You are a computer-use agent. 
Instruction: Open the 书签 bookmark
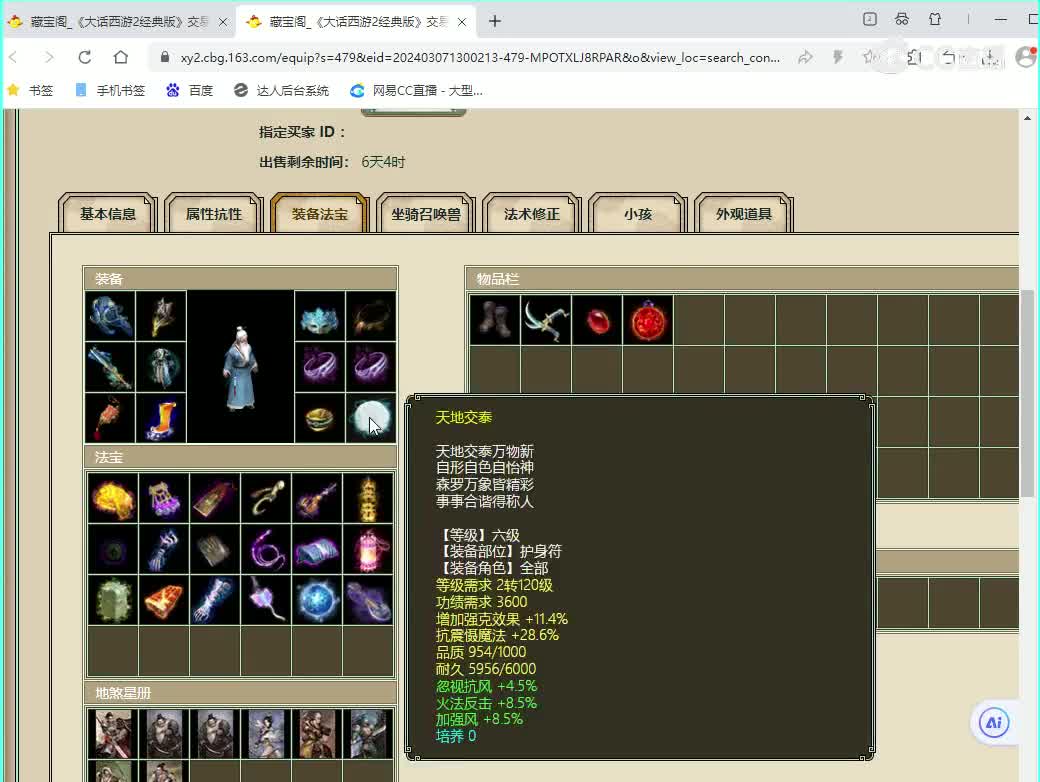pyautogui.click(x=30, y=90)
